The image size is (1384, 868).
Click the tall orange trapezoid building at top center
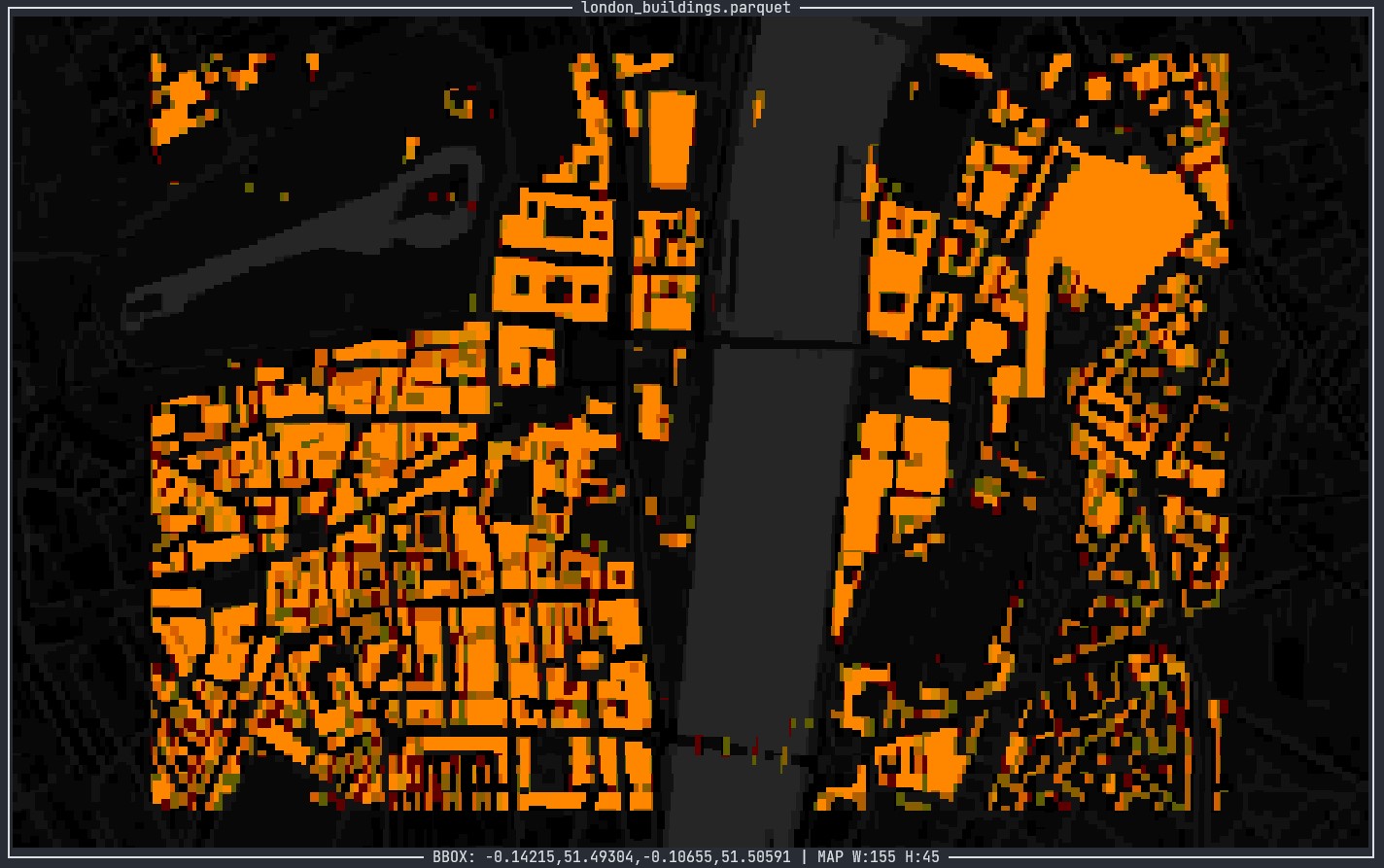[x=672, y=138]
